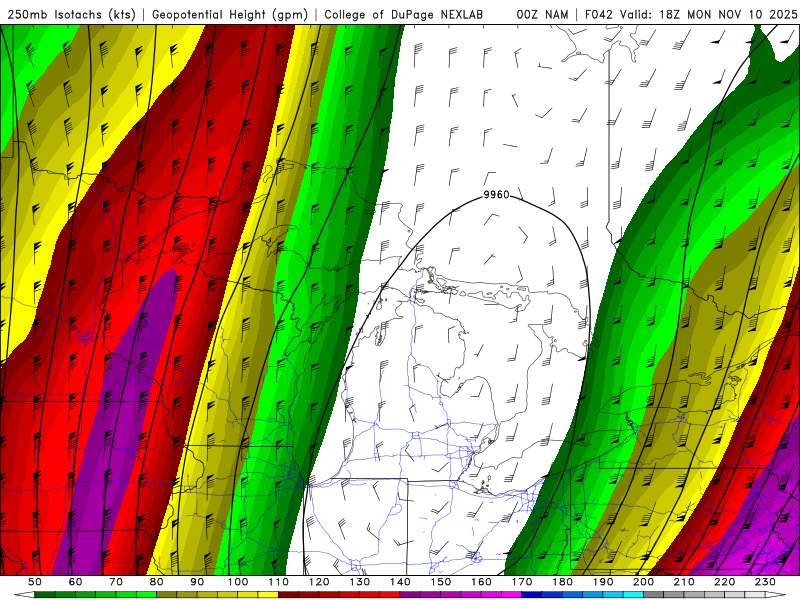Click the 120 value on the color scale
This screenshot has width=800, height=600.
click(319, 582)
